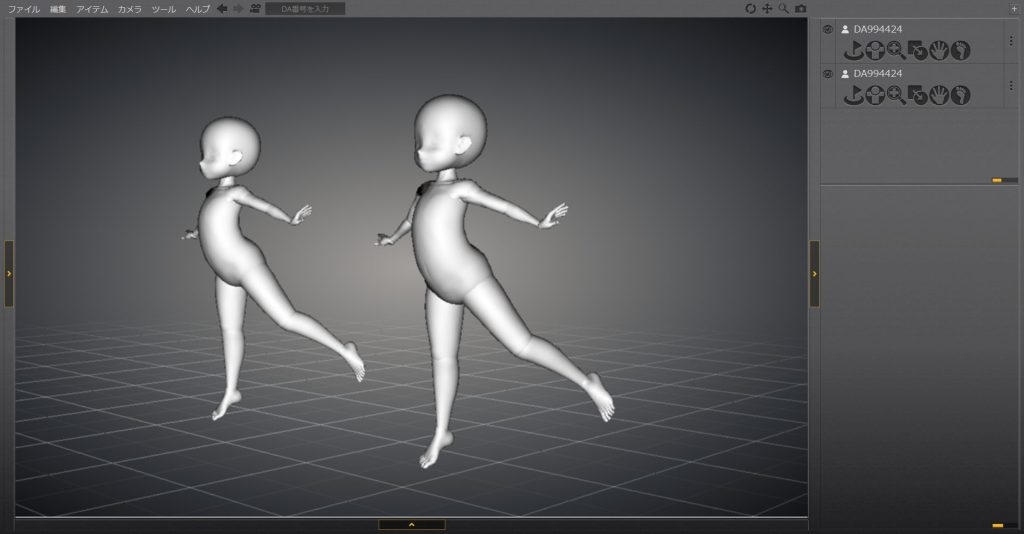
Task: Select the pan/move camera icon
Action: 767,8
